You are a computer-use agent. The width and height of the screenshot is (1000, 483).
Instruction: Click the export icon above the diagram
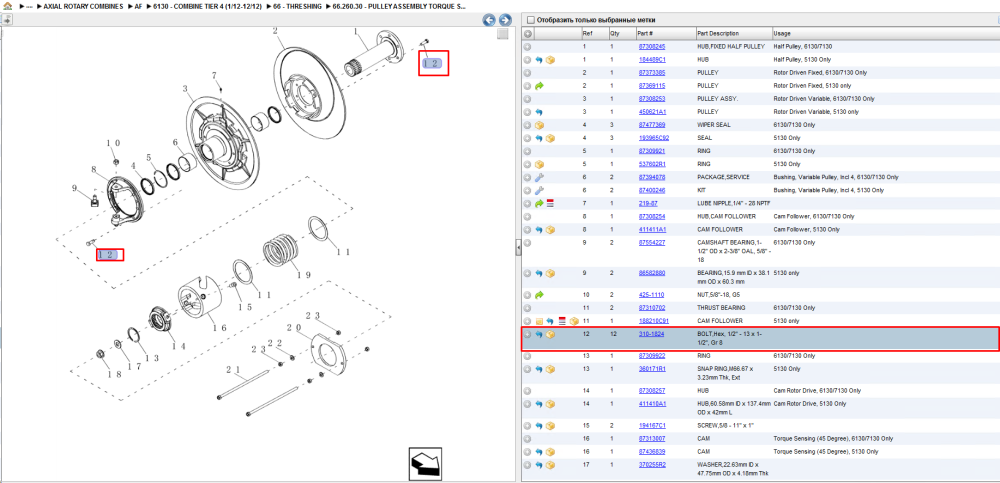tap(6, 20)
